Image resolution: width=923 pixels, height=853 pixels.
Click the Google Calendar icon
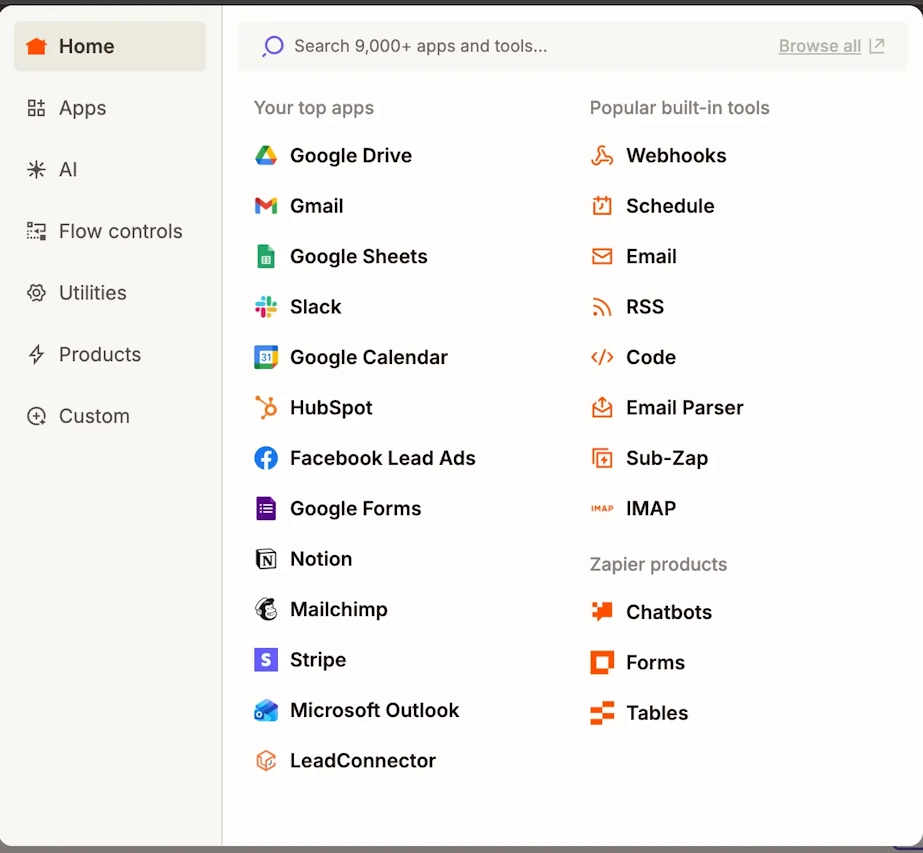click(x=266, y=357)
